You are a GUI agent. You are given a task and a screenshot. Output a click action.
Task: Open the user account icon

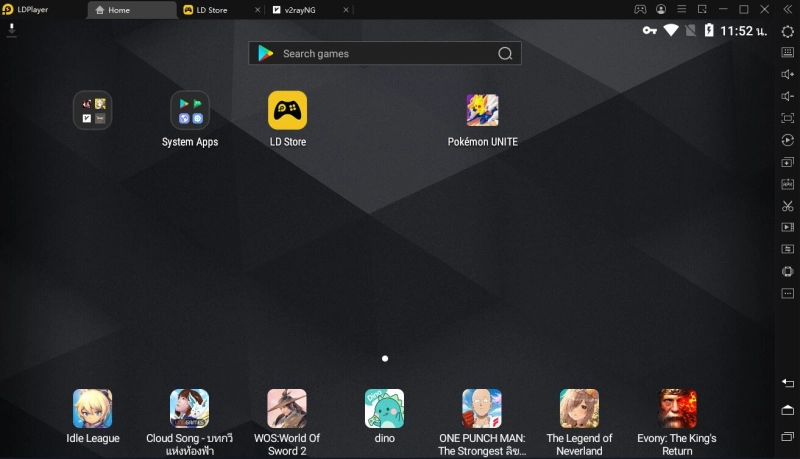[661, 9]
